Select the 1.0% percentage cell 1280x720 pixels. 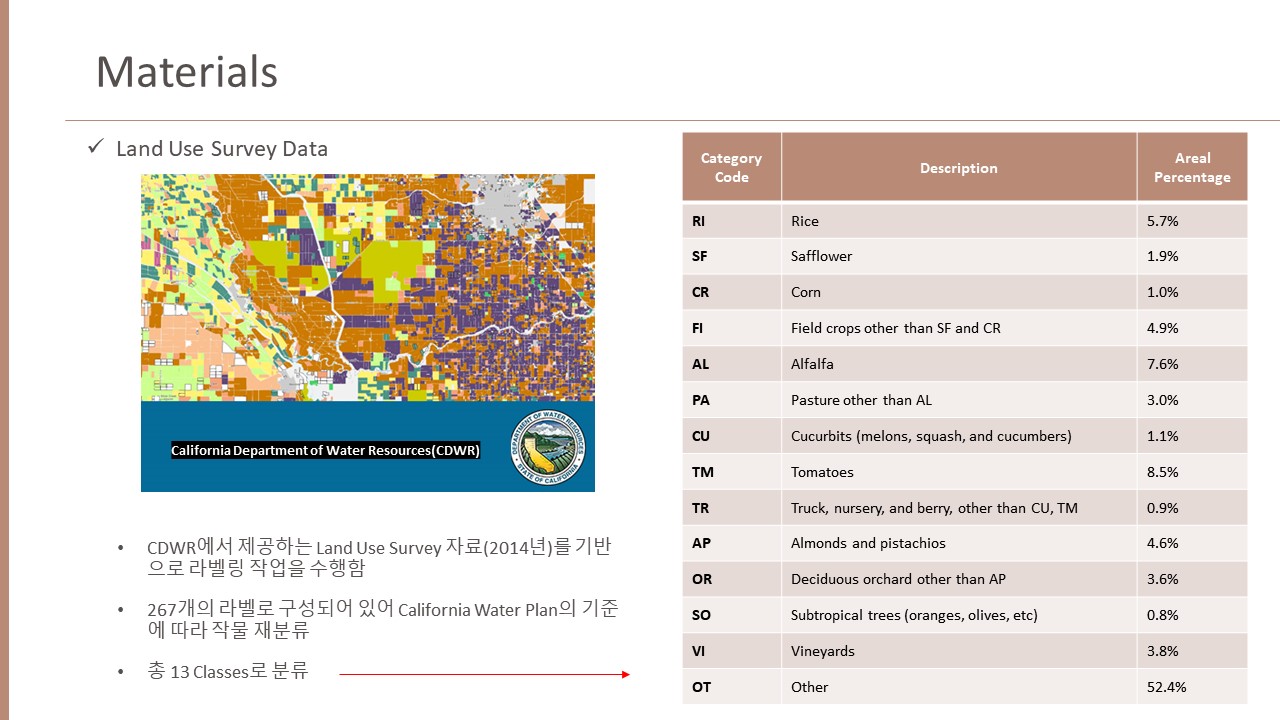[x=1192, y=292]
